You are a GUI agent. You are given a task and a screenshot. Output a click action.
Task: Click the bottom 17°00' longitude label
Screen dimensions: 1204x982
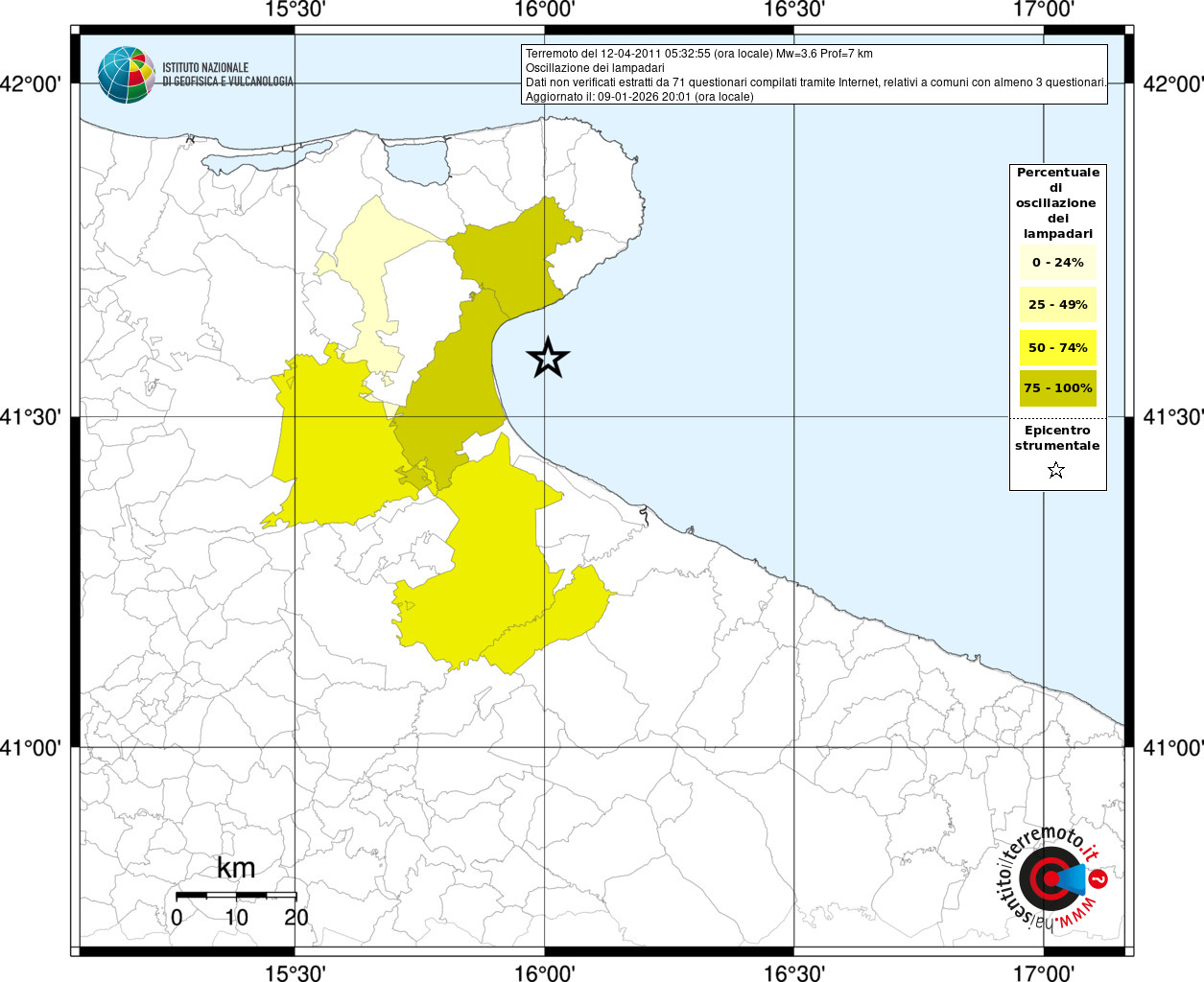1044,972
